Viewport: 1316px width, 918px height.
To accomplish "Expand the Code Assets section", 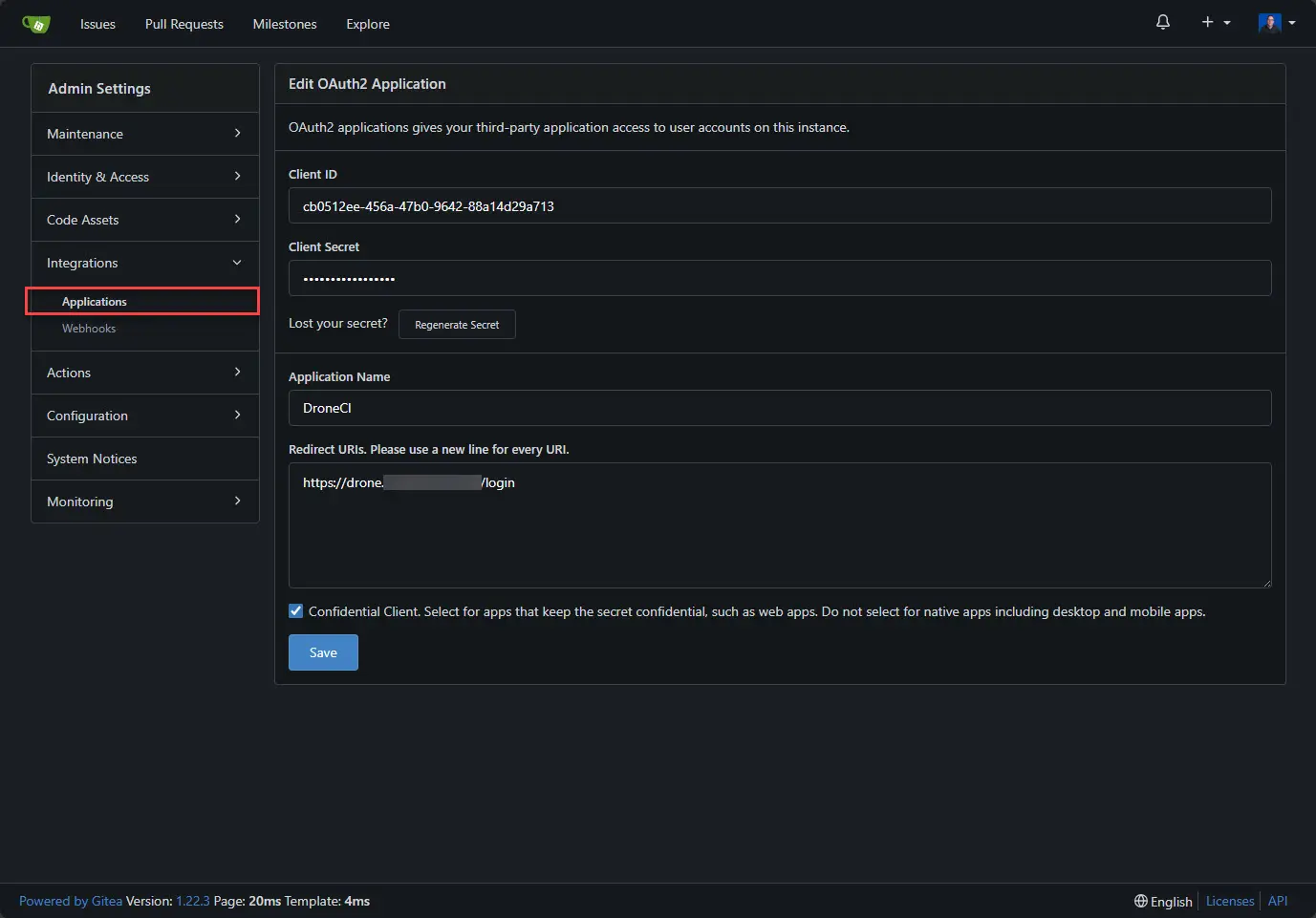I will (x=145, y=220).
